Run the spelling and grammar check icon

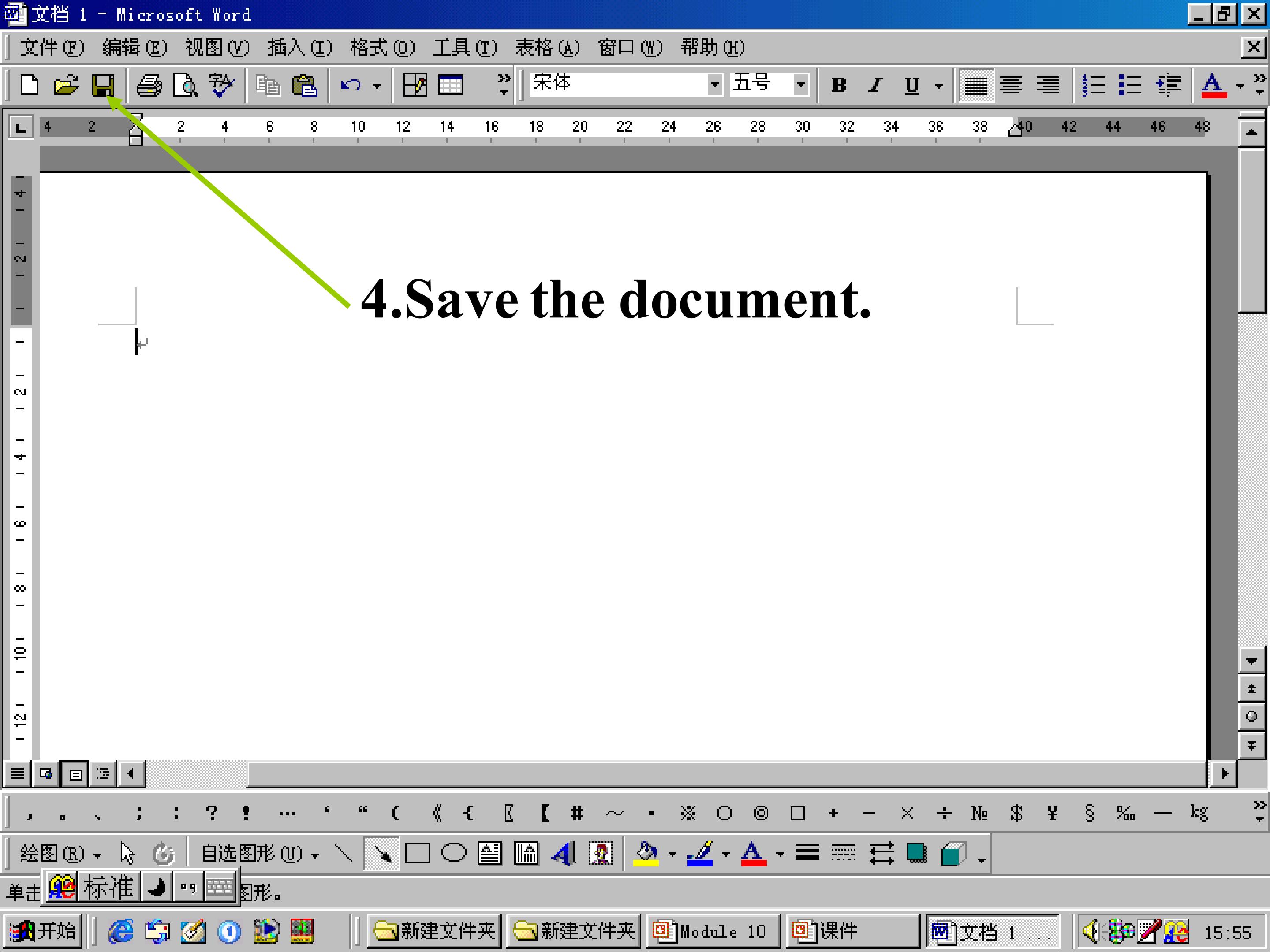[222, 86]
